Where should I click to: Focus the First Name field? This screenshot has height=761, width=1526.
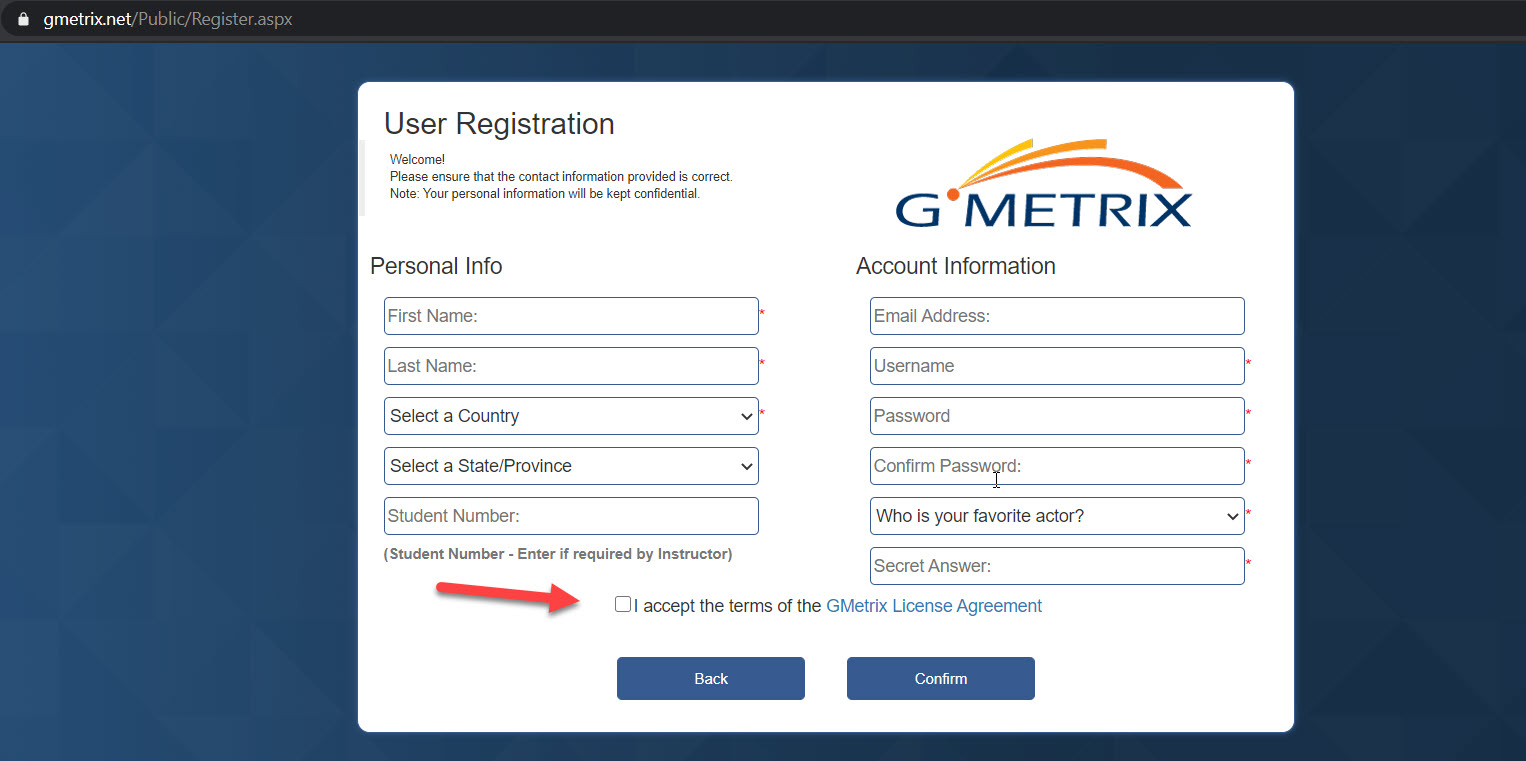(x=571, y=316)
